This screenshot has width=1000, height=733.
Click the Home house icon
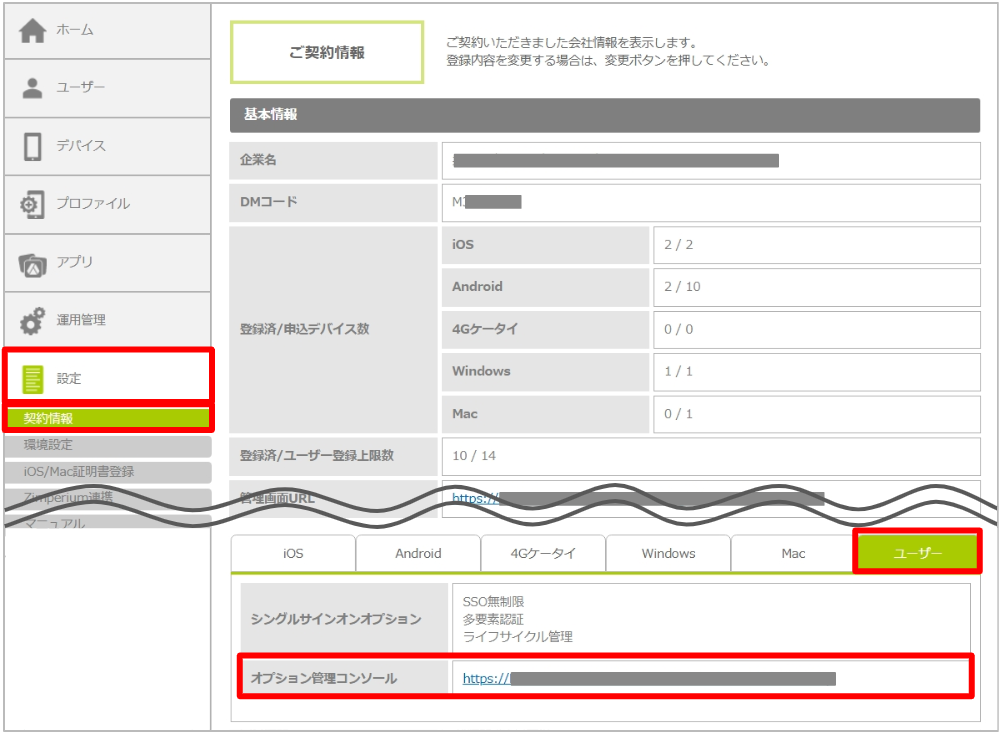tap(33, 31)
